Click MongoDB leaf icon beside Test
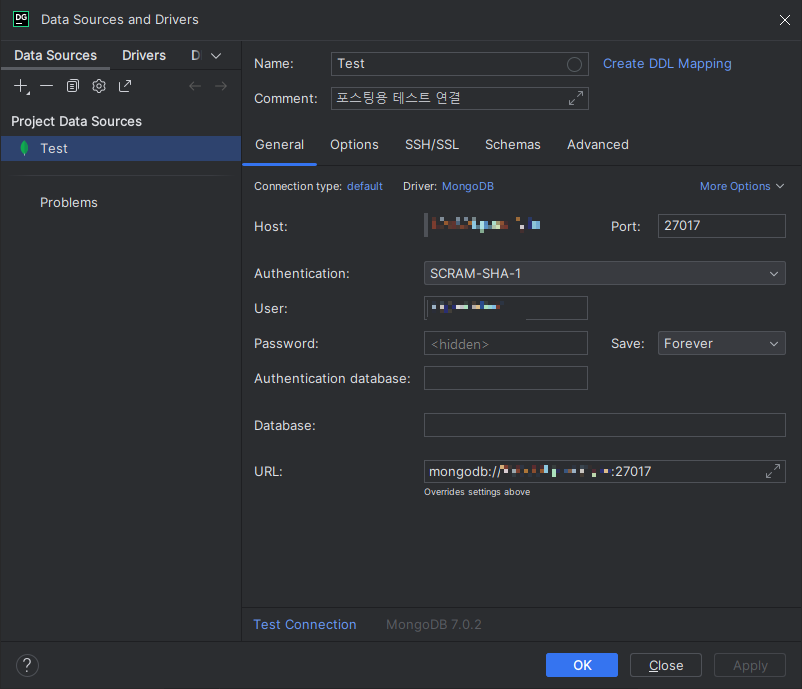This screenshot has width=802, height=689. [x=24, y=148]
